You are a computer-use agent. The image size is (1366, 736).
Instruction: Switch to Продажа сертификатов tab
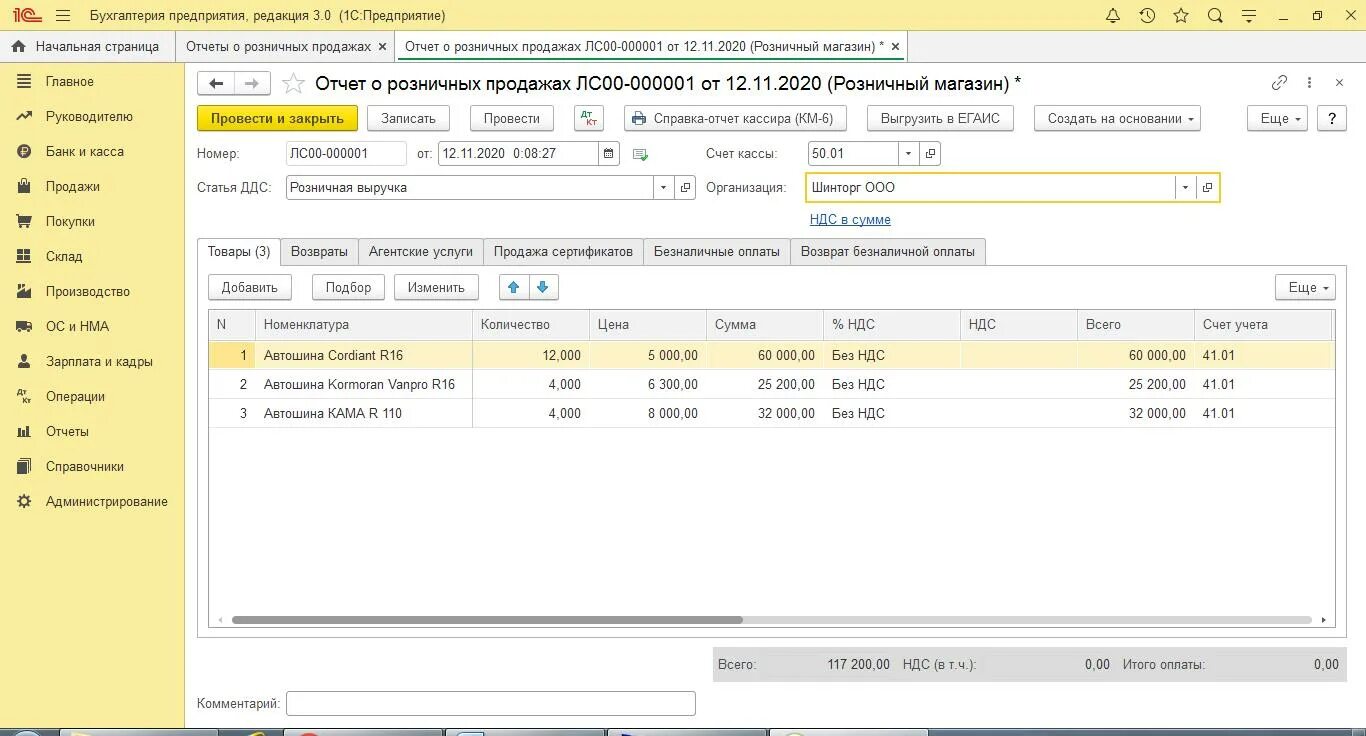tap(563, 252)
